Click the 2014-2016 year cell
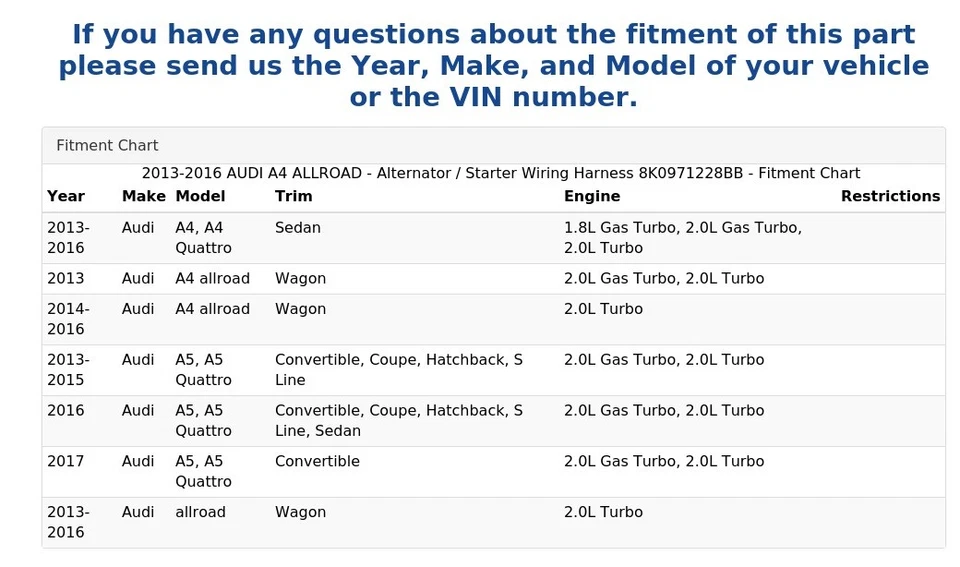960x567 pixels. tap(68, 319)
